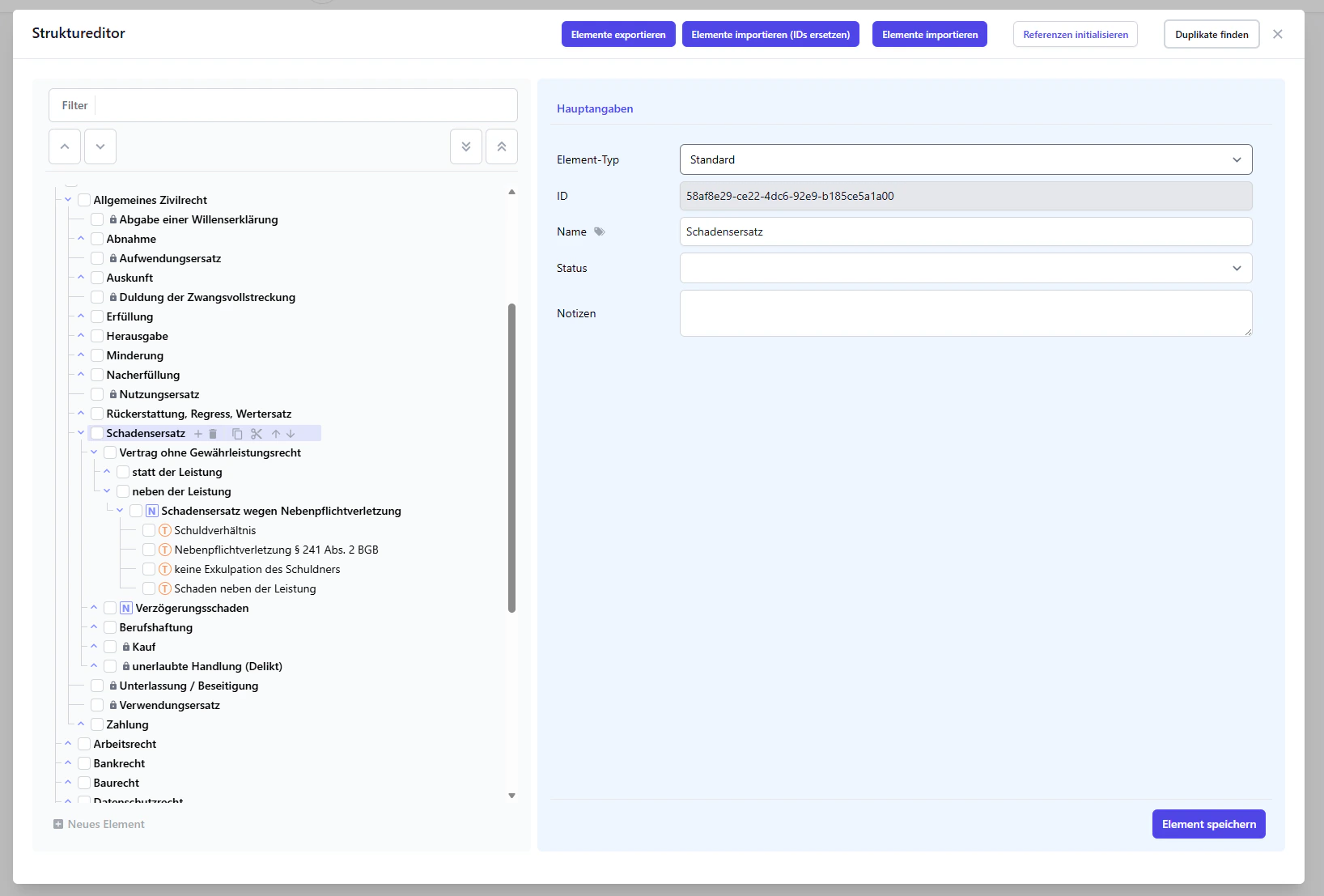Go to next filter match (down chevron)

100,147
